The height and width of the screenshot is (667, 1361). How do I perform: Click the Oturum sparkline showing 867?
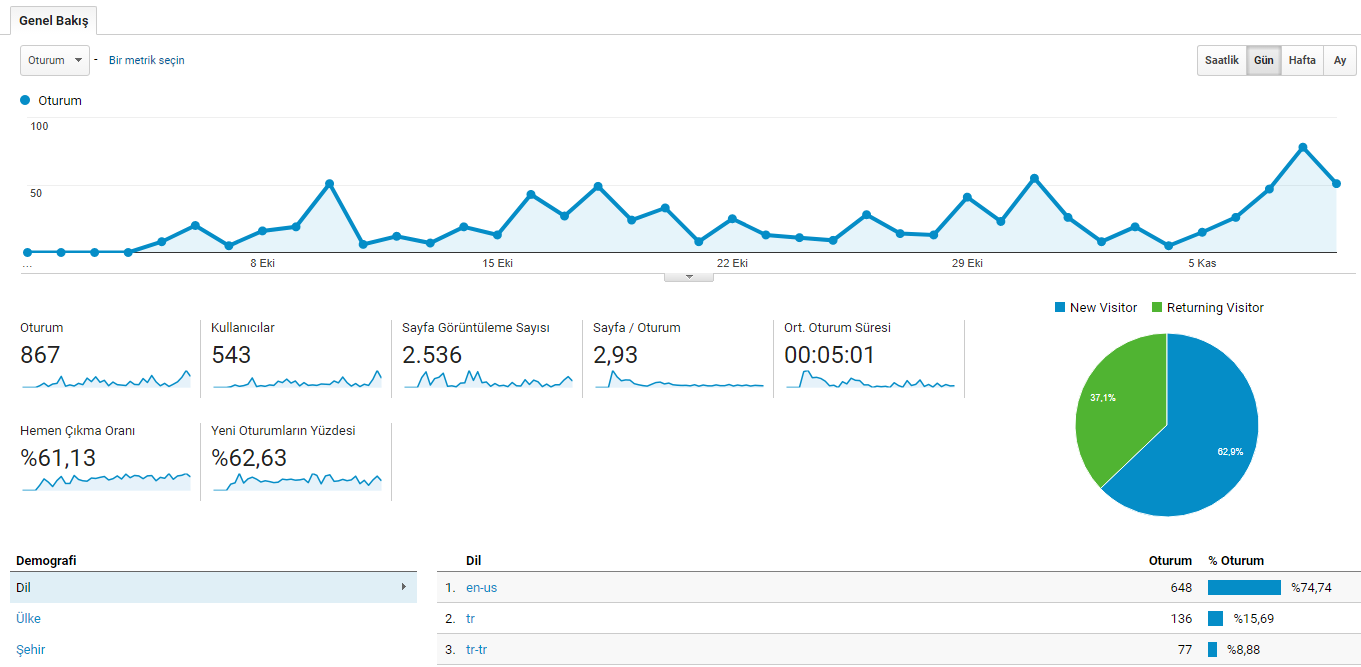pyautogui.click(x=106, y=379)
